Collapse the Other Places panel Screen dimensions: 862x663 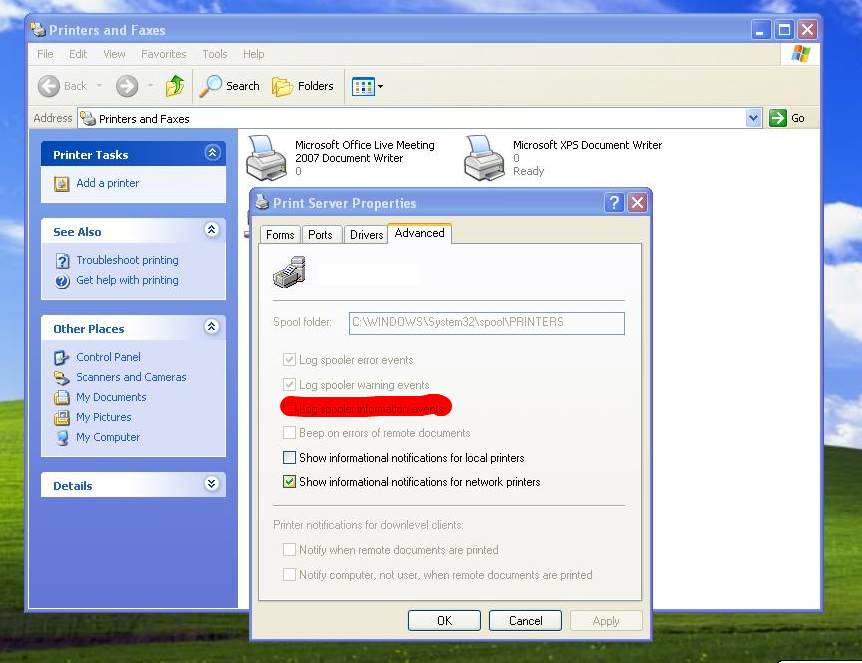pyautogui.click(x=212, y=327)
